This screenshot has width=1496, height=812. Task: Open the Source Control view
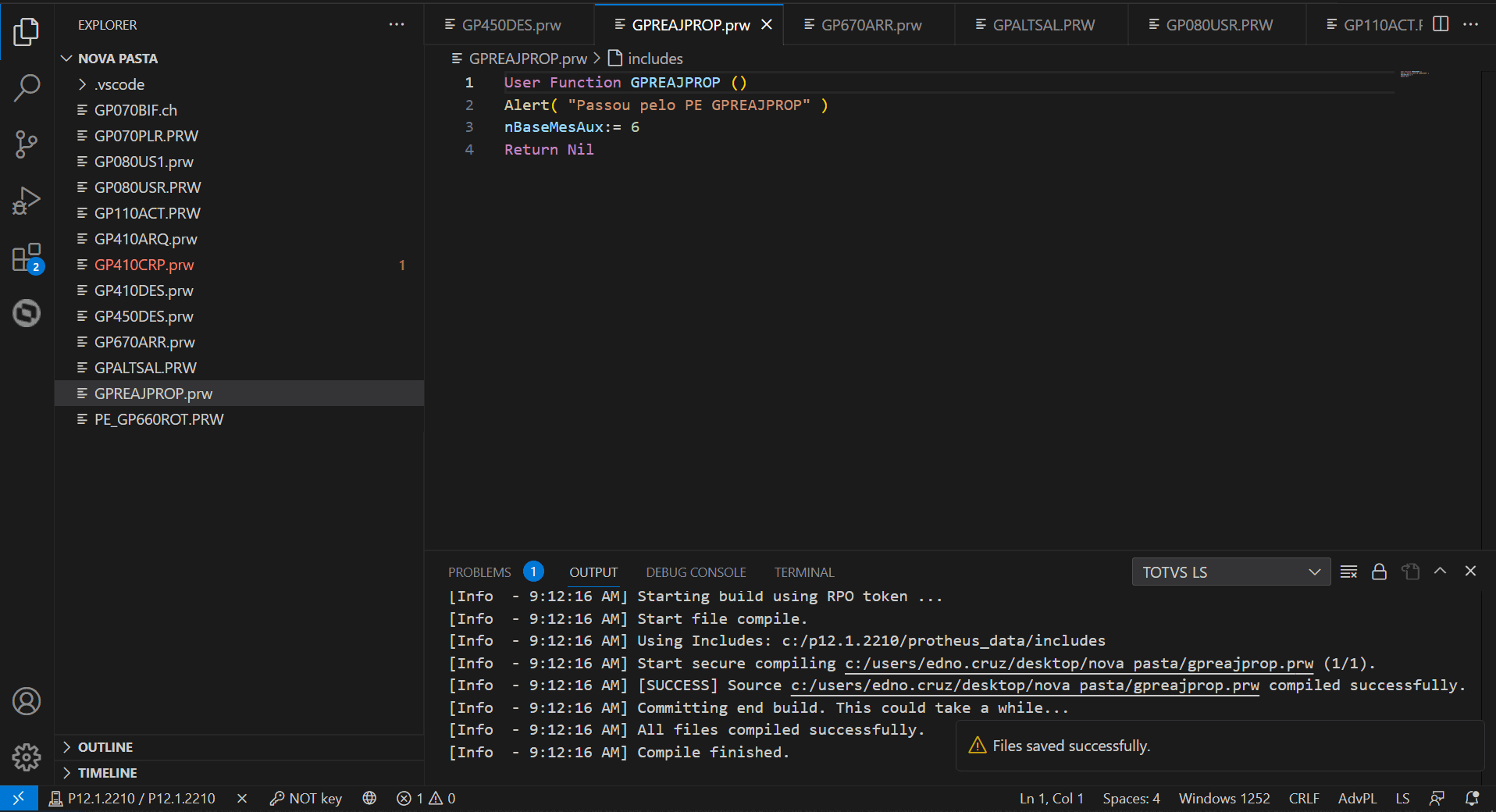(27, 144)
